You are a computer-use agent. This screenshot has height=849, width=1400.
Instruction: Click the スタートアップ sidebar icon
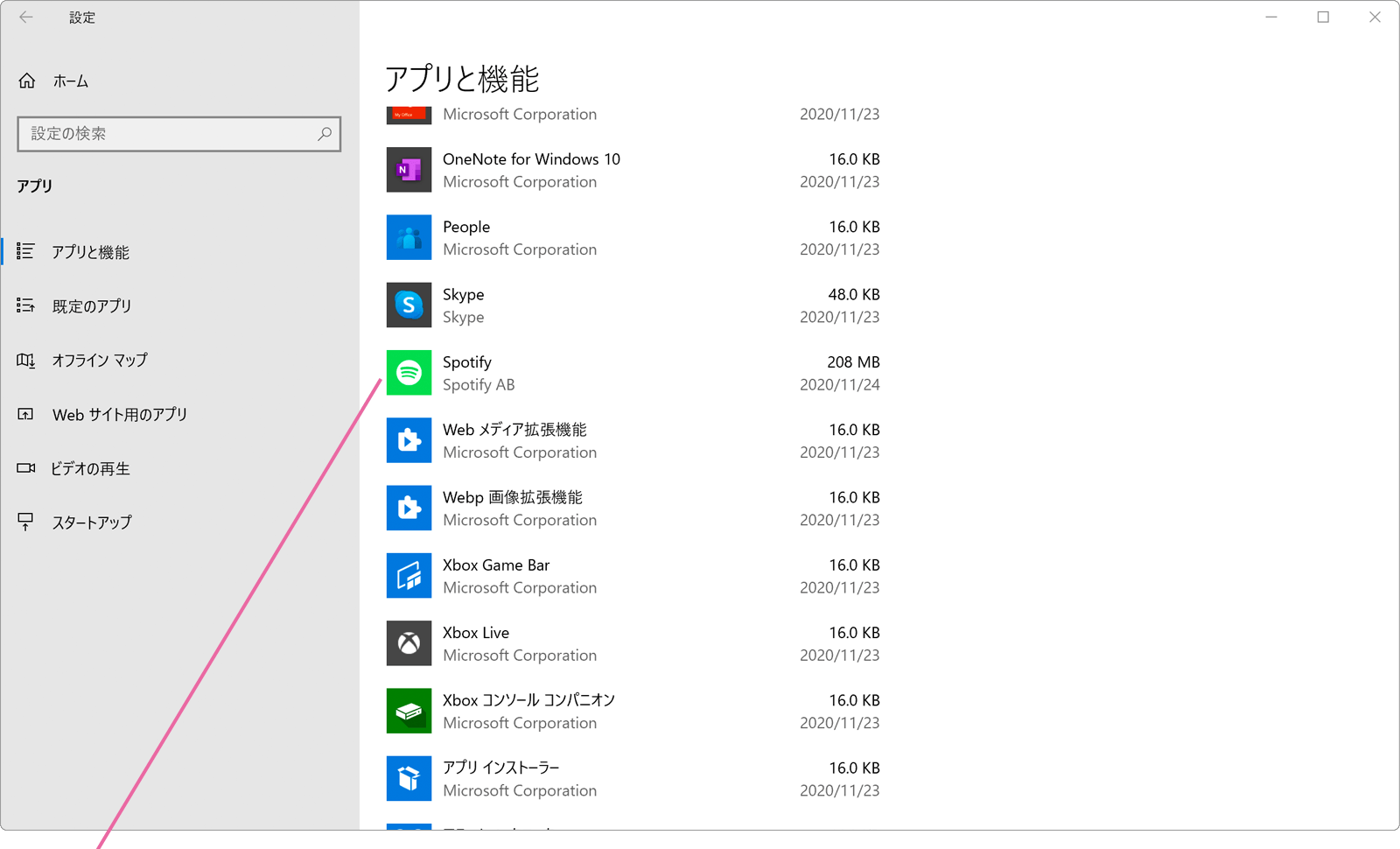[x=25, y=522]
